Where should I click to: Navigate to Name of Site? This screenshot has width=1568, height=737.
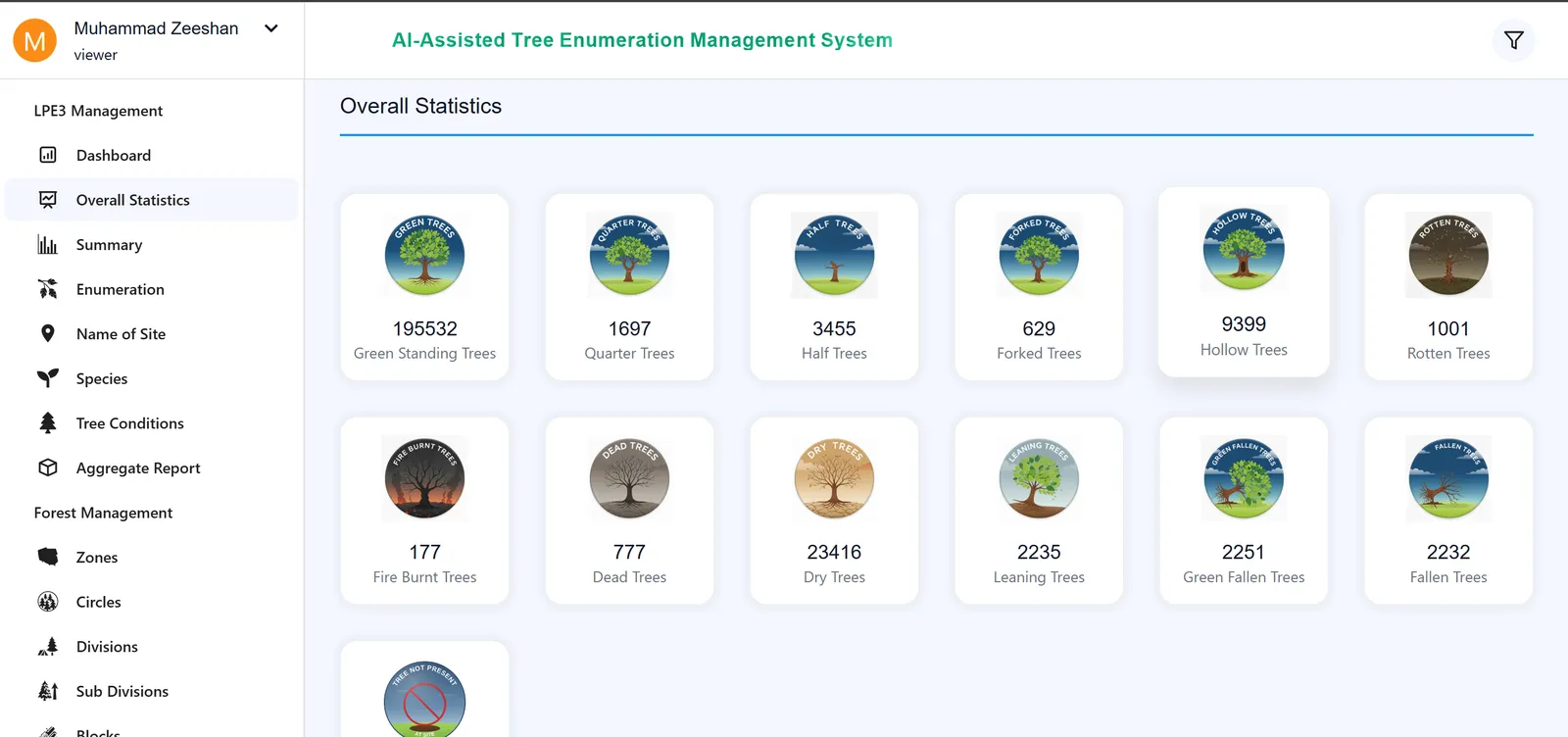coord(152,333)
